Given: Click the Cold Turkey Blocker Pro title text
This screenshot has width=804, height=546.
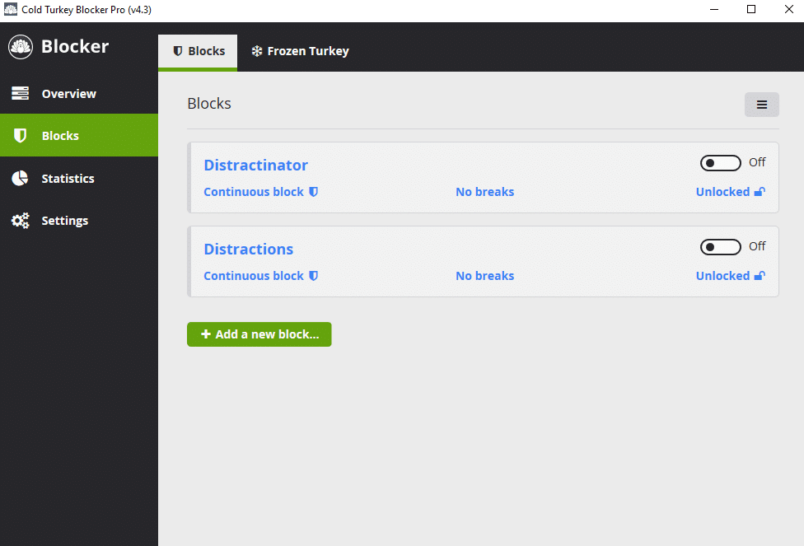Looking at the screenshot, I should [x=86, y=10].
